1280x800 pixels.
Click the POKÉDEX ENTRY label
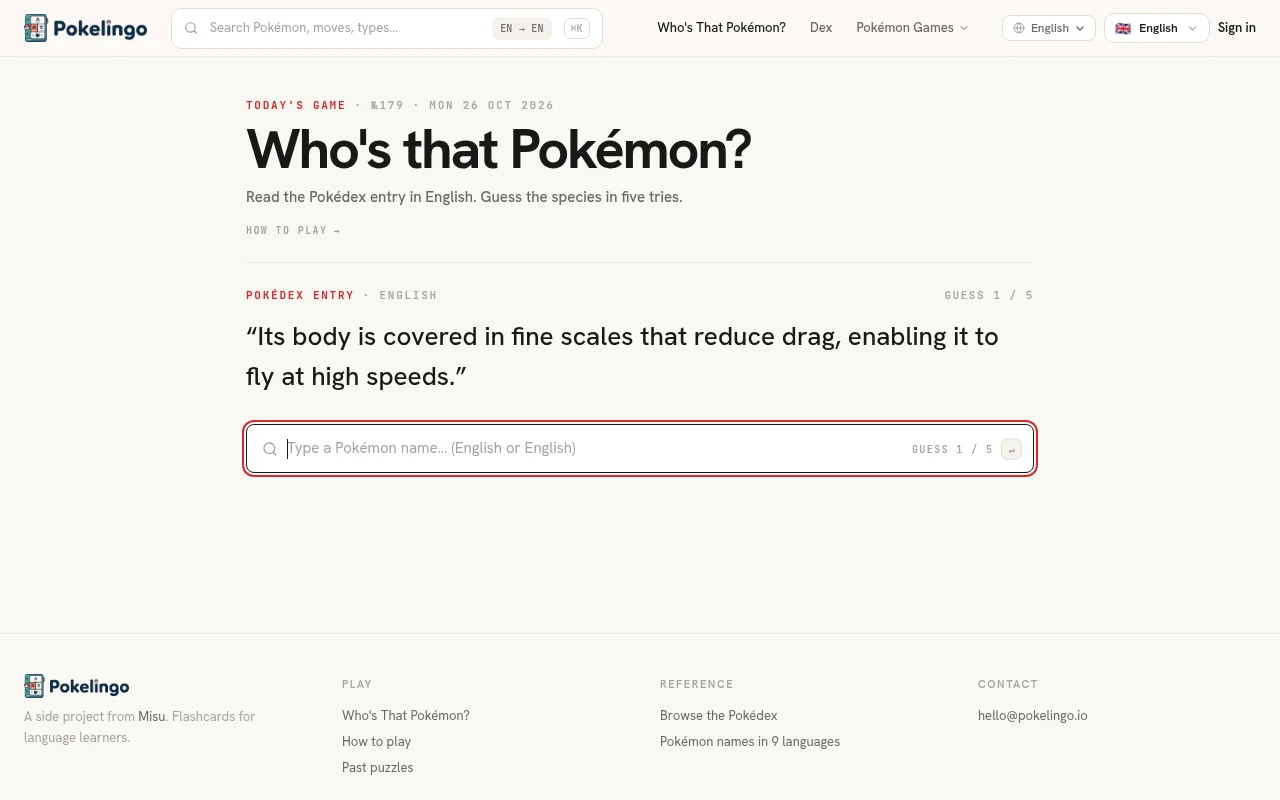pyautogui.click(x=300, y=296)
